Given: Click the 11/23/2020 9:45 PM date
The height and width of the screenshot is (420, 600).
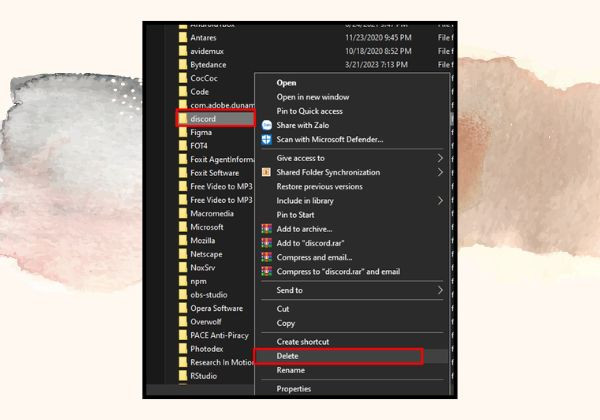Looking at the screenshot, I should (378, 37).
